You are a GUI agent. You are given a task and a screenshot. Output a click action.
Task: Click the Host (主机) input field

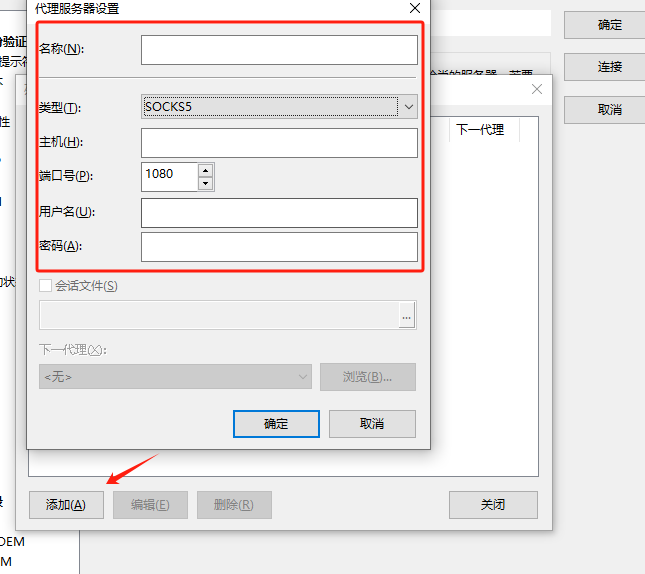click(279, 143)
